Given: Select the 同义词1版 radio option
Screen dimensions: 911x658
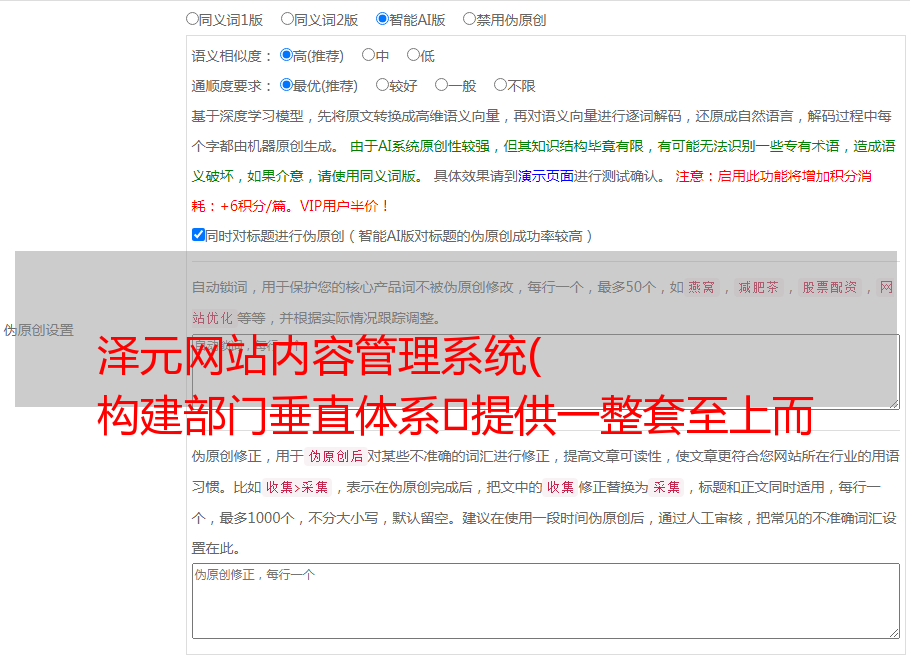Looking at the screenshot, I should pyautogui.click(x=192, y=19).
